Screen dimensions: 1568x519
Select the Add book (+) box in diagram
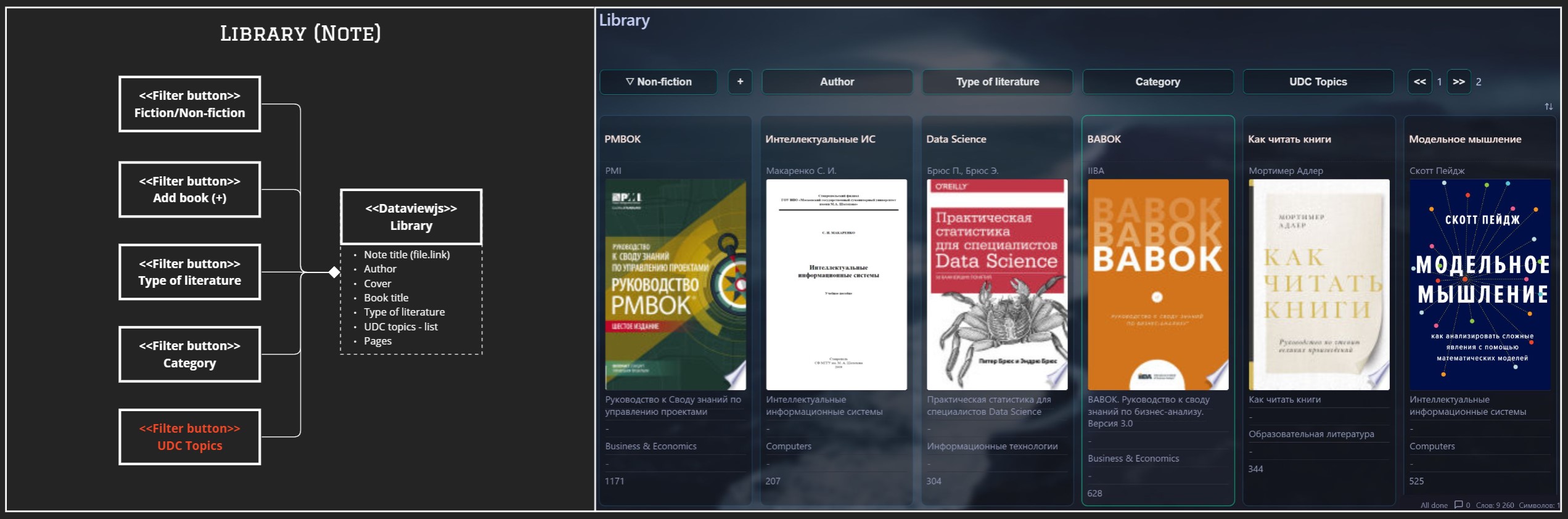190,189
